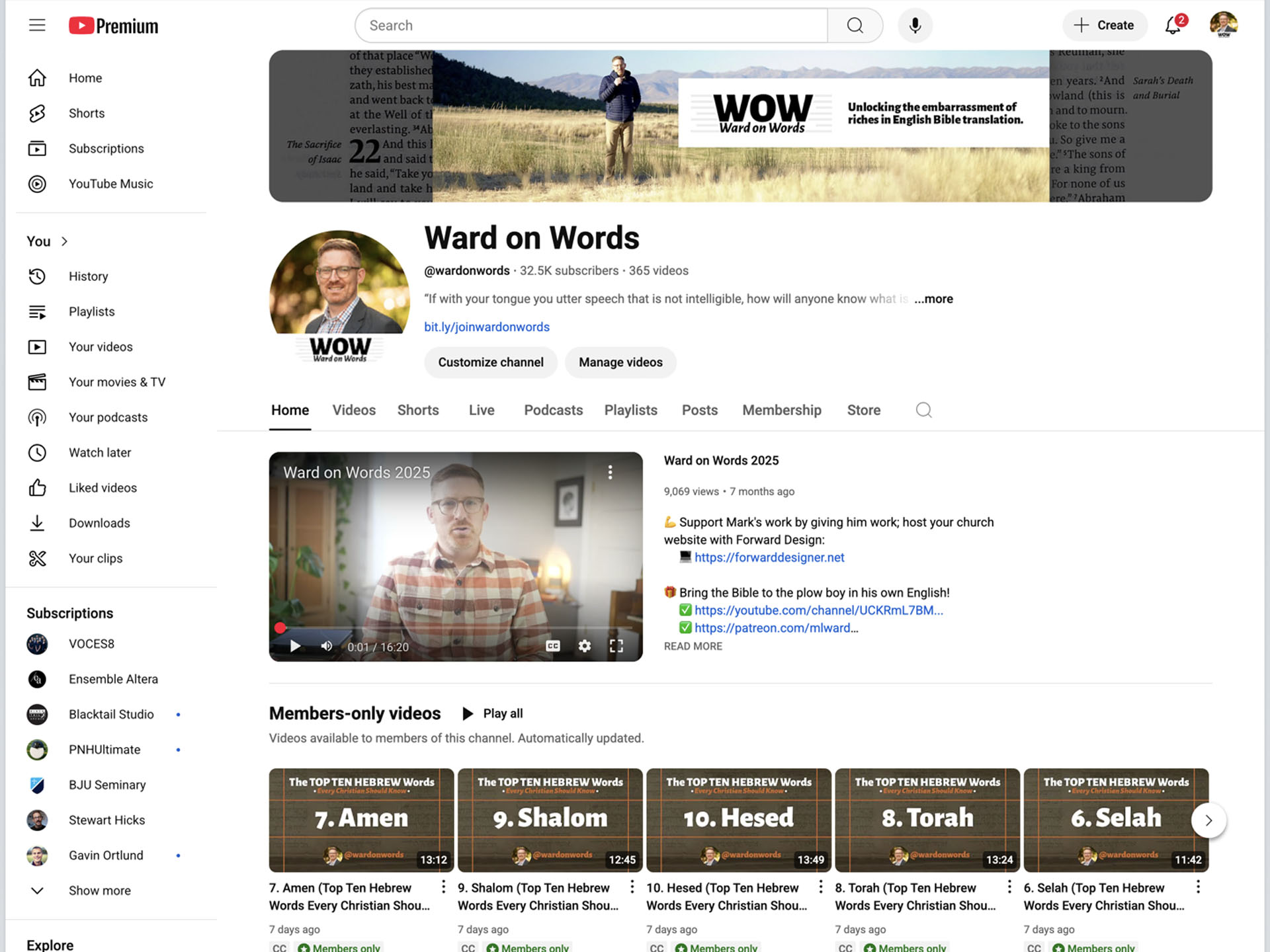Open more options on featured video player
This screenshot has width=1270, height=952.
pos(610,472)
